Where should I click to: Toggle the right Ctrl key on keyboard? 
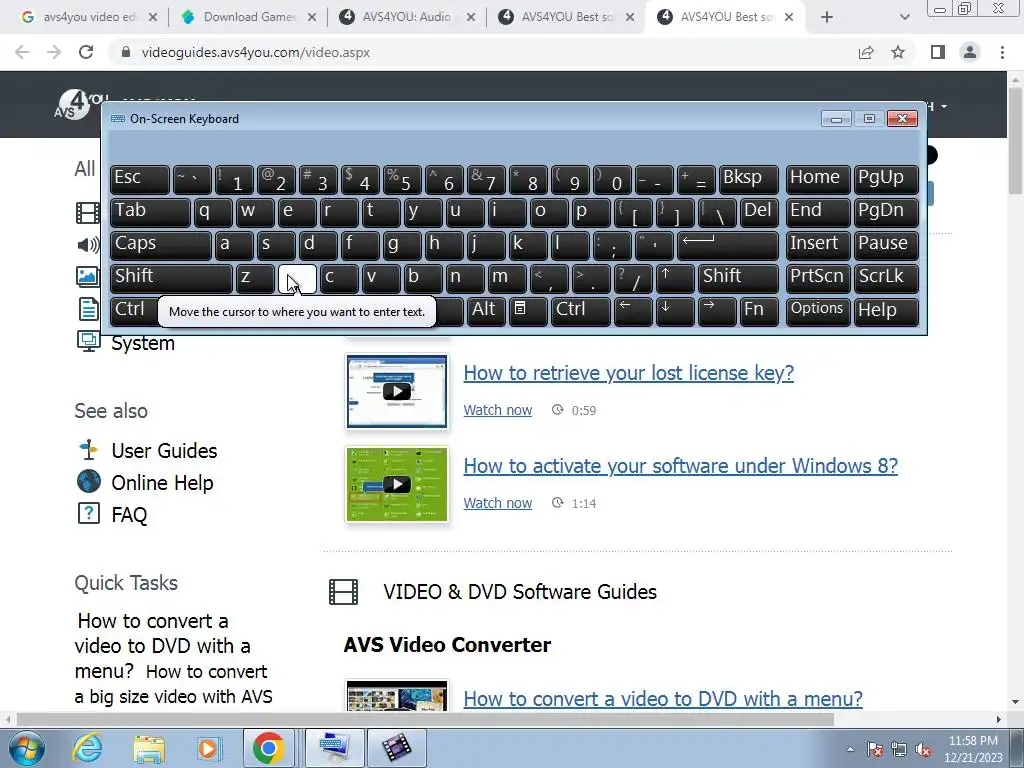coord(580,311)
